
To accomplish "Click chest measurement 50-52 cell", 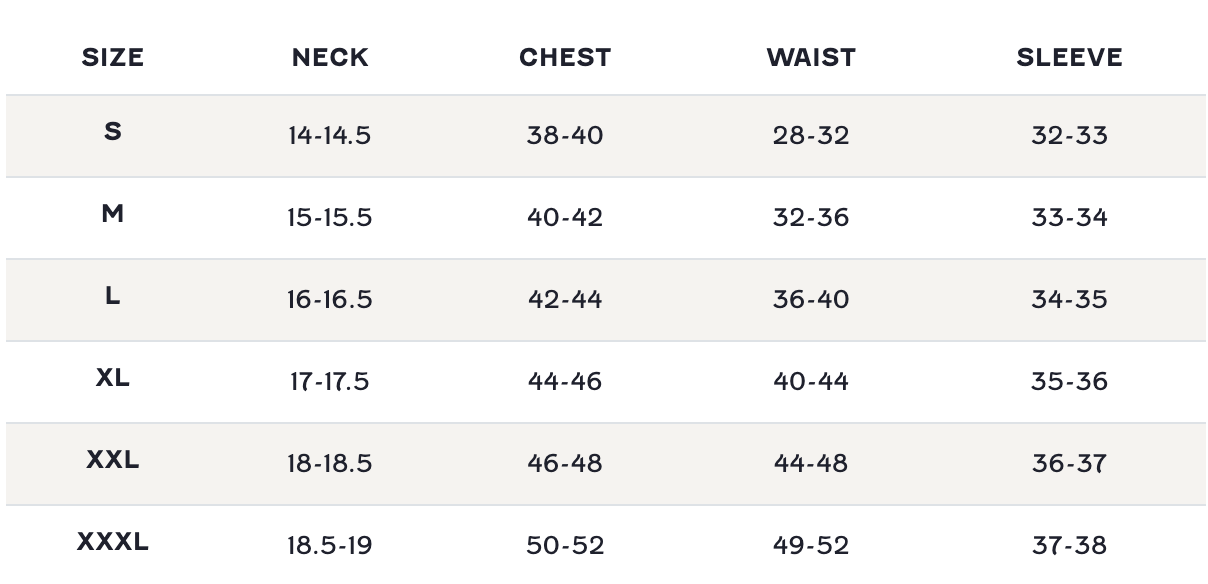I will point(565,546).
